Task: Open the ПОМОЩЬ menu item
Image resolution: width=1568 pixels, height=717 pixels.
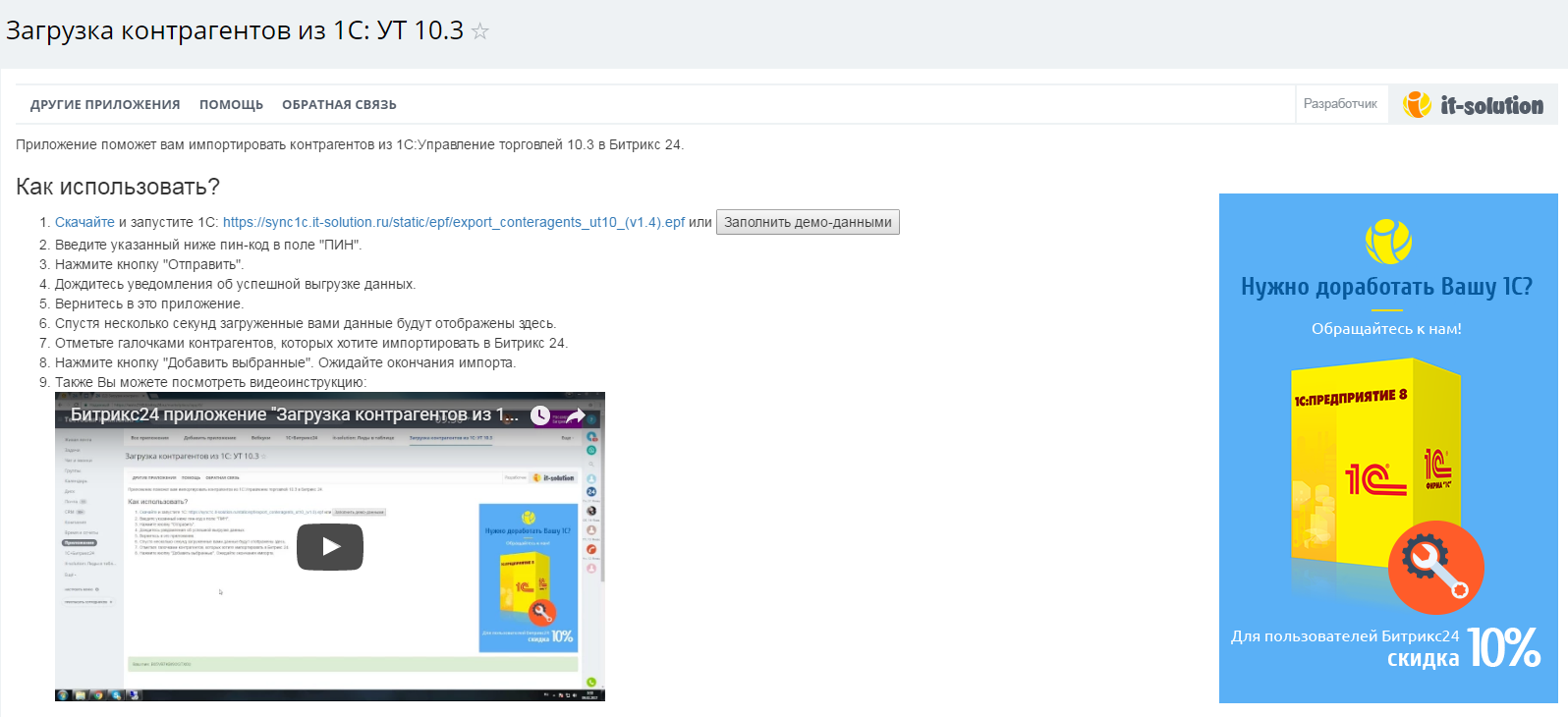Action: coord(231,105)
